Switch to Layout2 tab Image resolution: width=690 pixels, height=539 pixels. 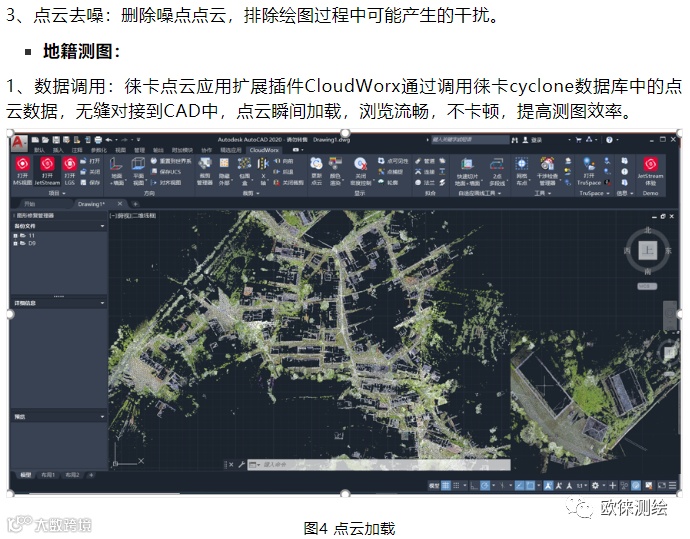pos(73,475)
